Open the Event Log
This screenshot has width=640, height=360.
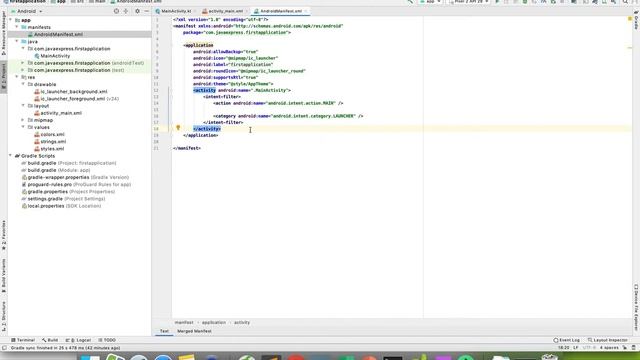tap(567, 340)
